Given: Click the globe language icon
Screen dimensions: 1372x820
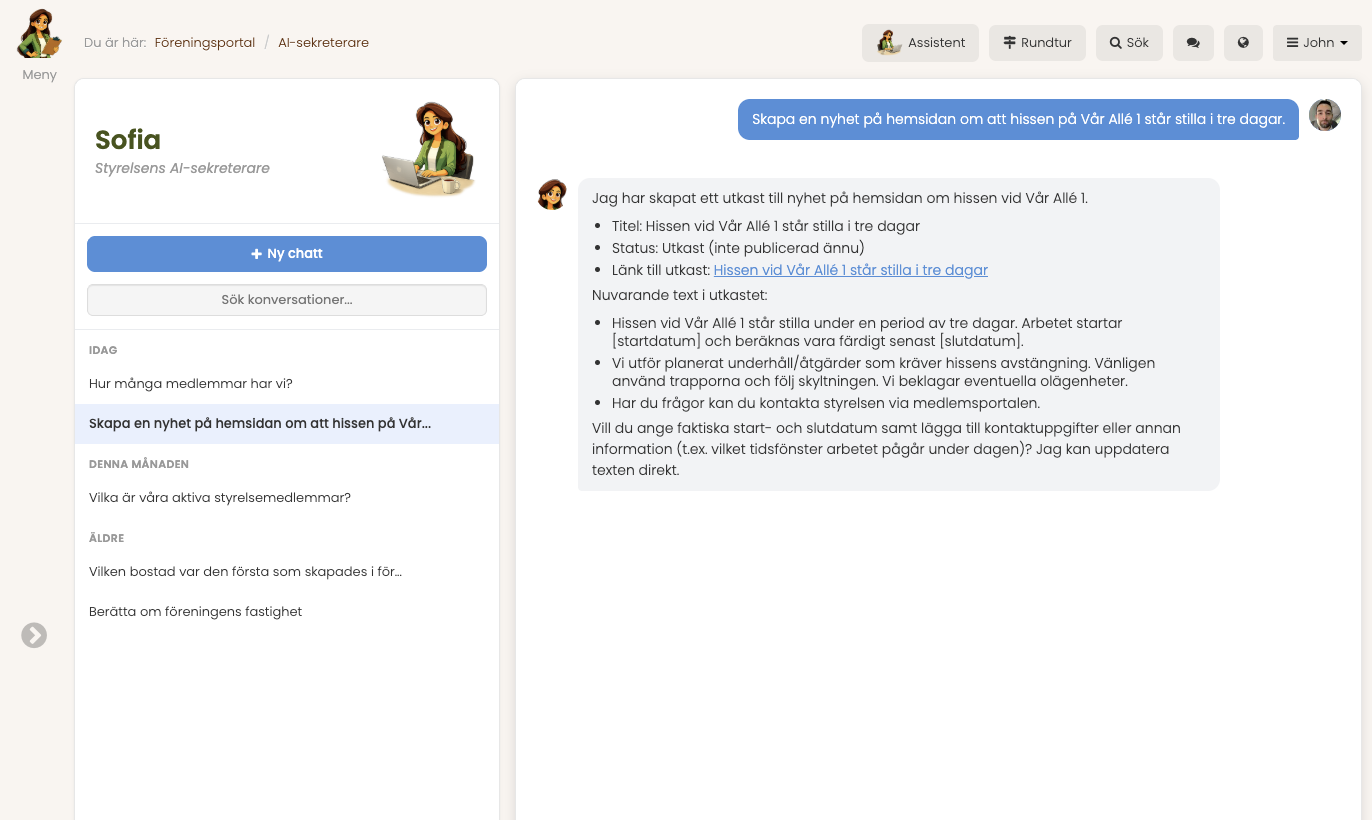Looking at the screenshot, I should (1243, 43).
